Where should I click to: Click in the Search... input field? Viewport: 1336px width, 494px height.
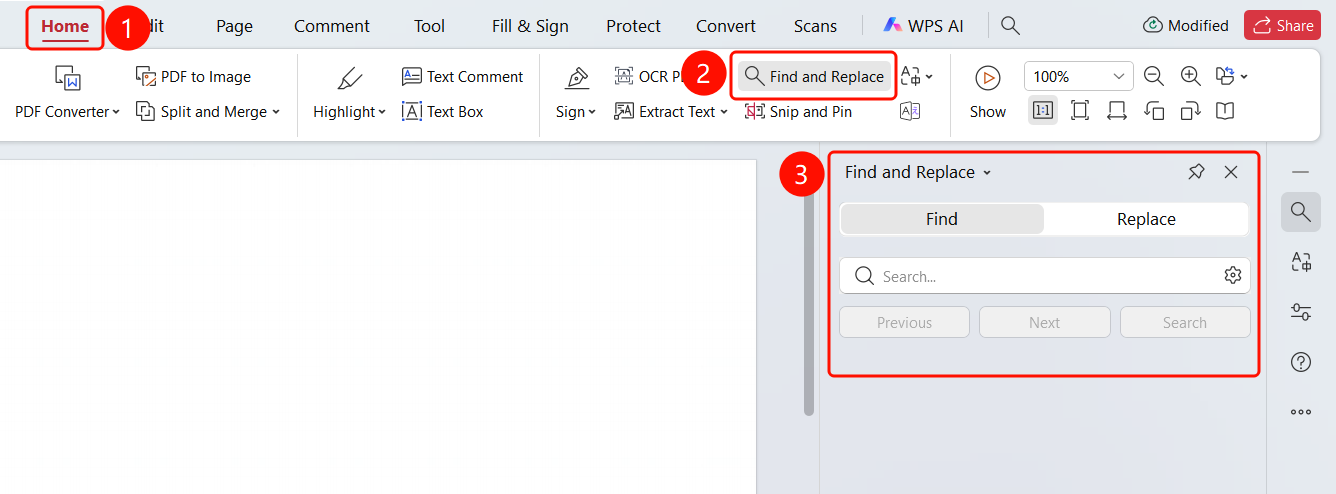click(1045, 276)
